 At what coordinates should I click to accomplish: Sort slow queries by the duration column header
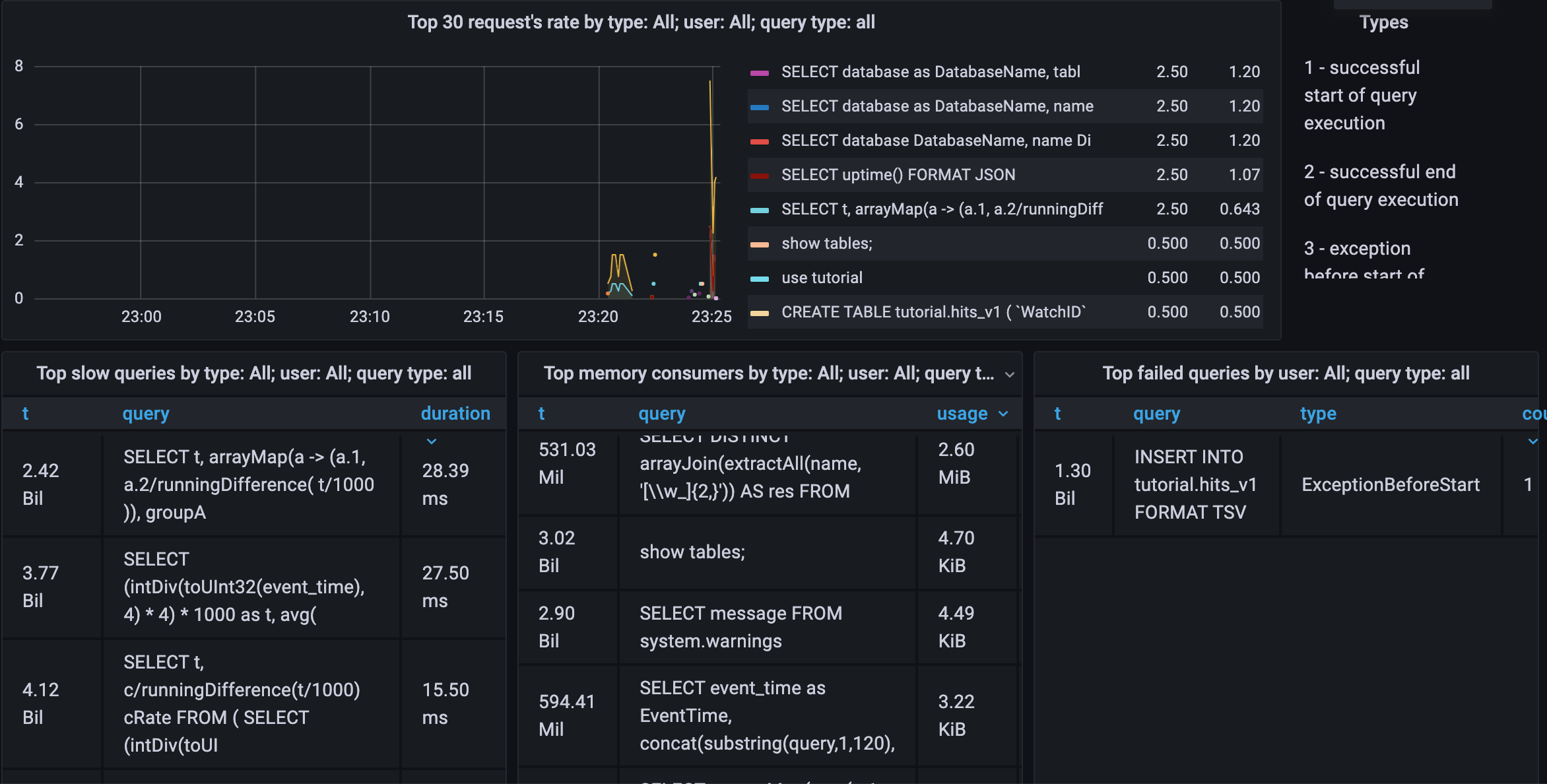455,414
